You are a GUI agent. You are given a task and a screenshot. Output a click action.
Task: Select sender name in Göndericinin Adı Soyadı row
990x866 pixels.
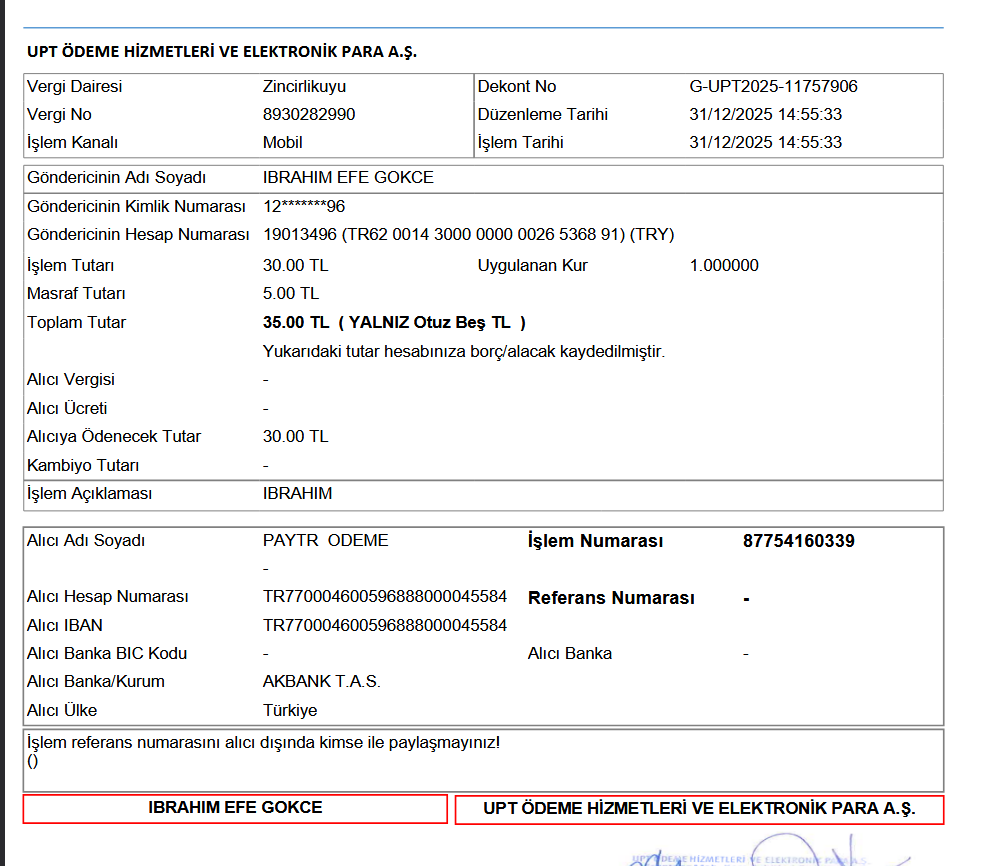348,177
